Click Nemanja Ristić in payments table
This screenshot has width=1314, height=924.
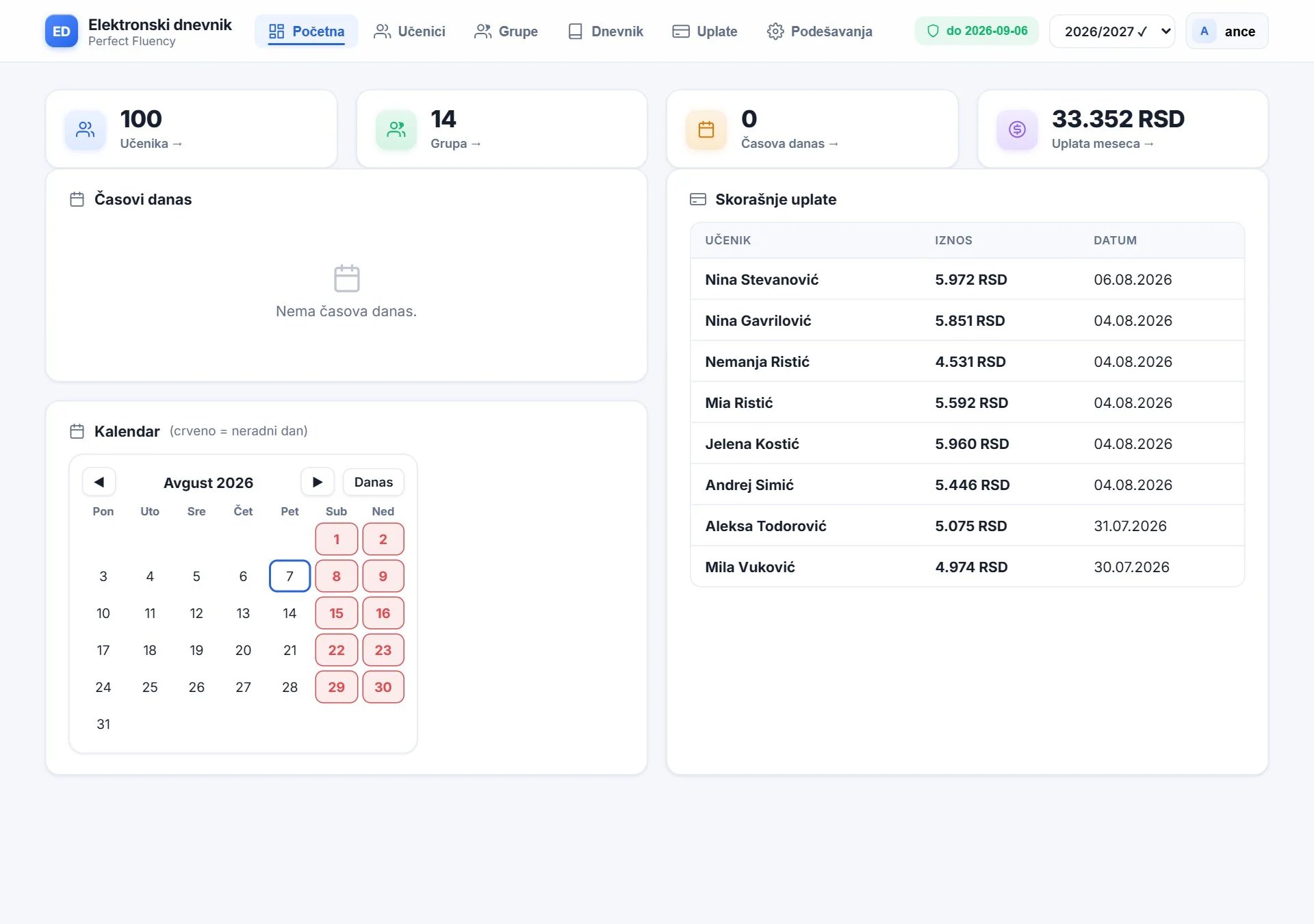[x=757, y=362]
